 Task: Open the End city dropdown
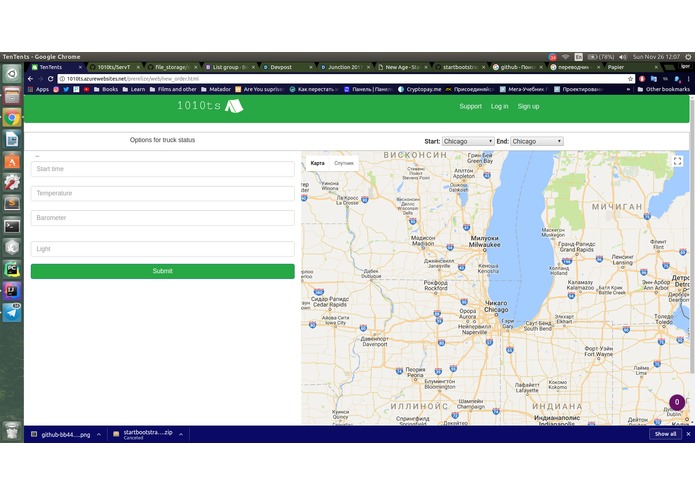(x=536, y=141)
